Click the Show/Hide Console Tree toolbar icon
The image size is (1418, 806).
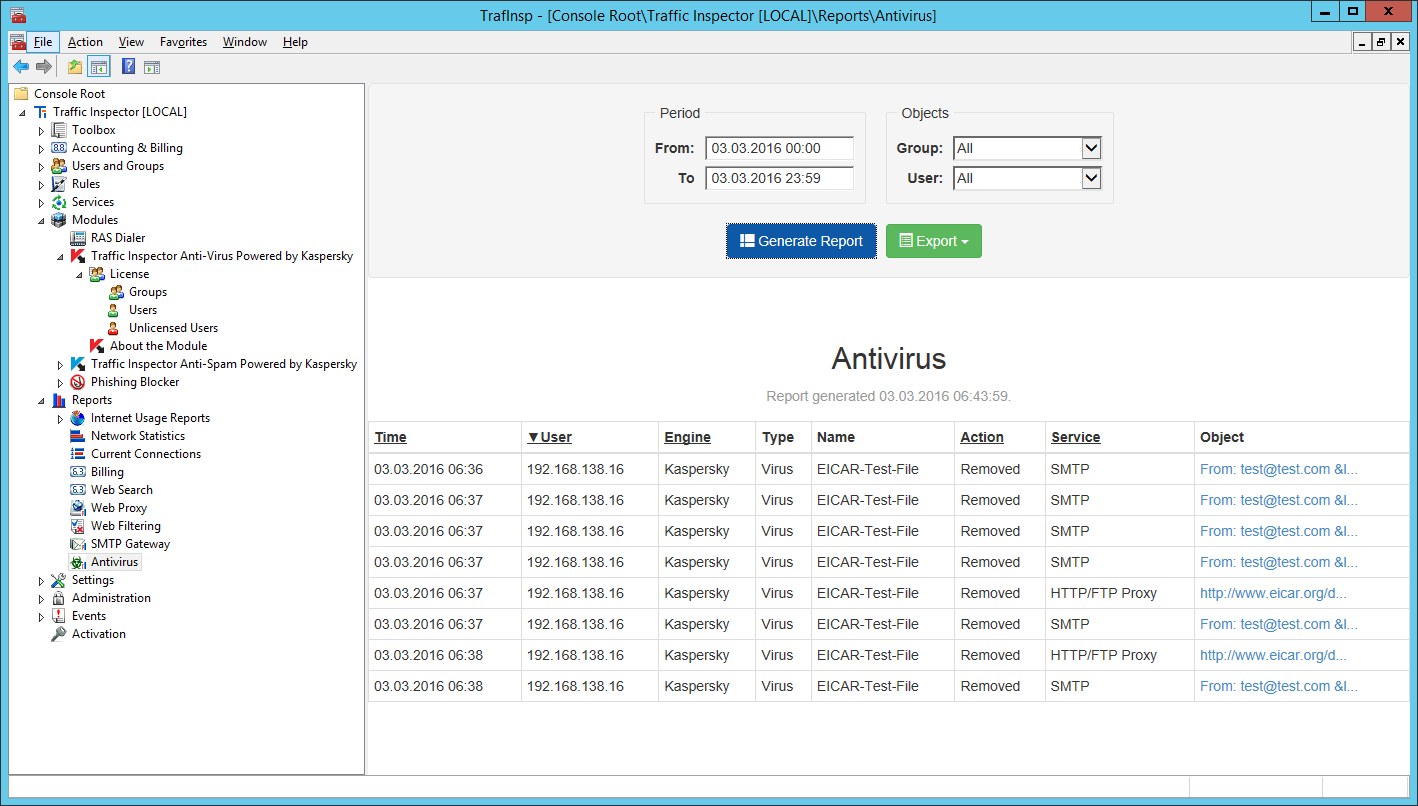click(x=98, y=67)
